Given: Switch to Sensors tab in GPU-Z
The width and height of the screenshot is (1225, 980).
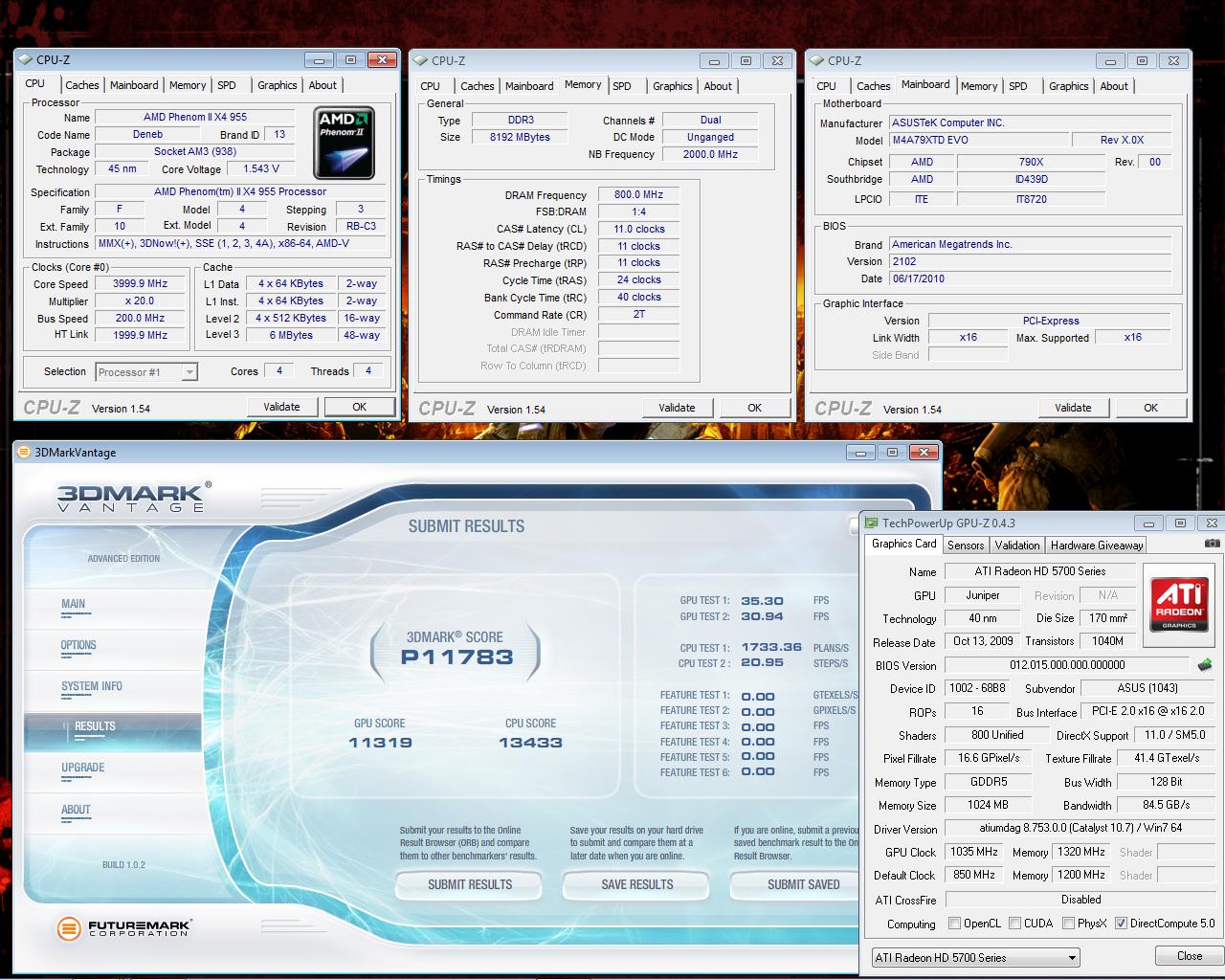Looking at the screenshot, I should [966, 545].
